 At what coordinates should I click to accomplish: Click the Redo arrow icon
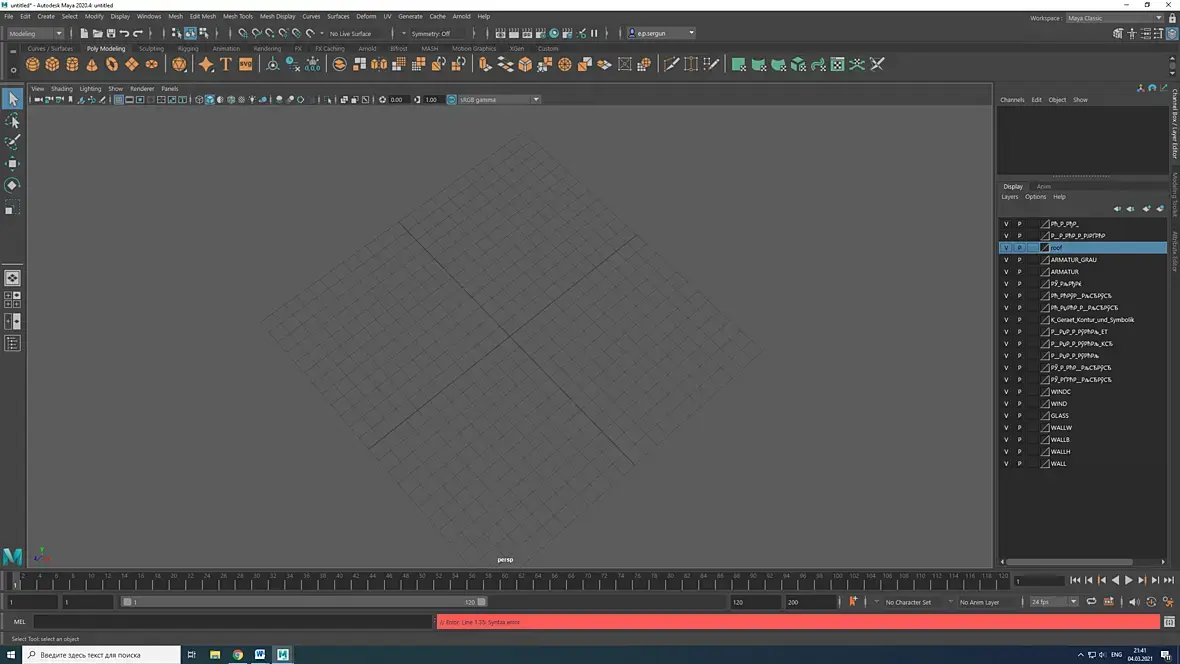pyautogui.click(x=138, y=33)
